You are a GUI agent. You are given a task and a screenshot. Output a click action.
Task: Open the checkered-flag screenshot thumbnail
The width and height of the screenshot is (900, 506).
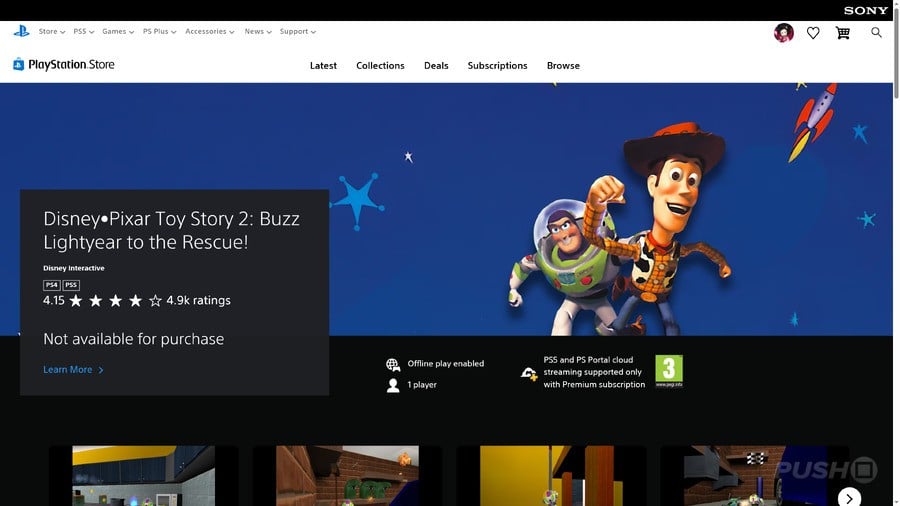(755, 476)
